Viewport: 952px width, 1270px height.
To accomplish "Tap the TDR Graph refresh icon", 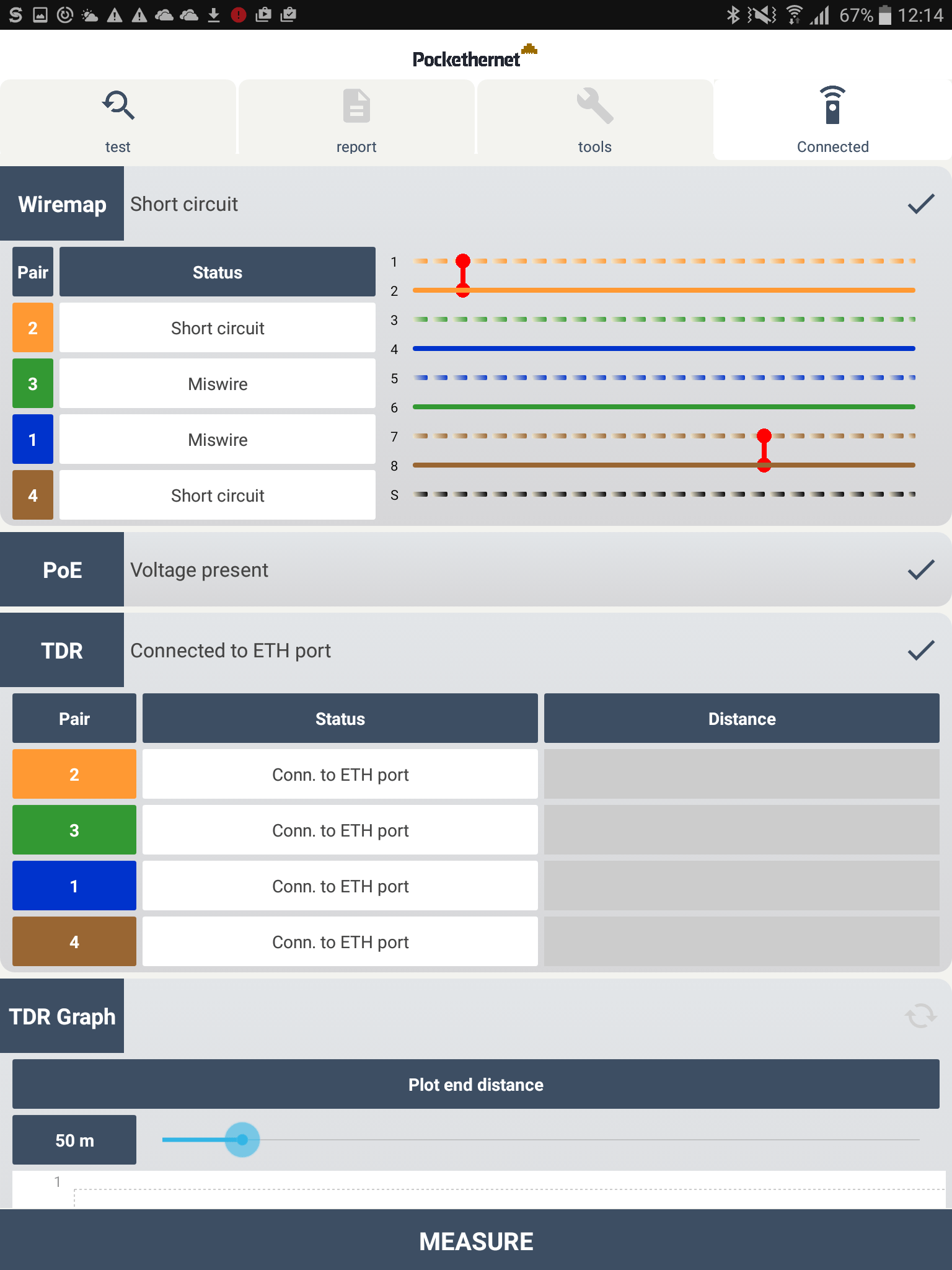I will 920,1016.
